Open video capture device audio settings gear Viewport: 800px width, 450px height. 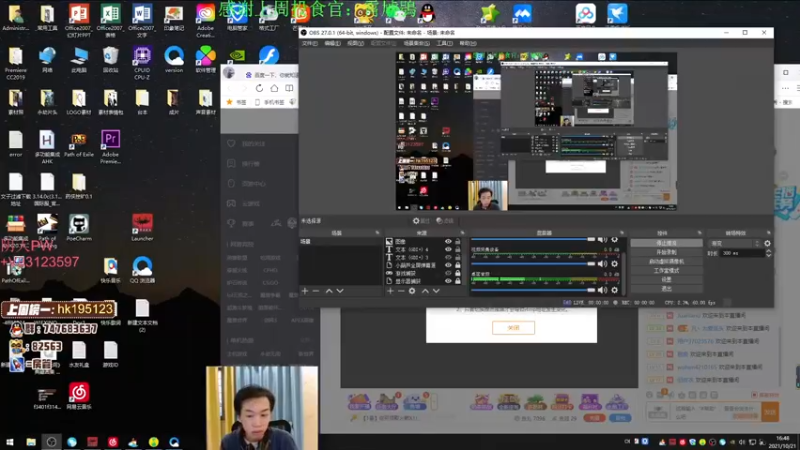click(x=615, y=264)
